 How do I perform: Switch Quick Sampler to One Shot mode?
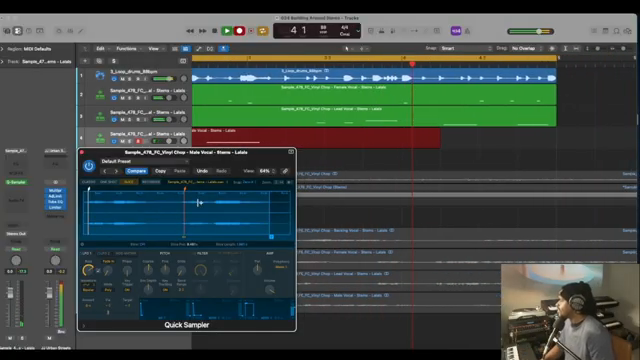[x=109, y=182]
